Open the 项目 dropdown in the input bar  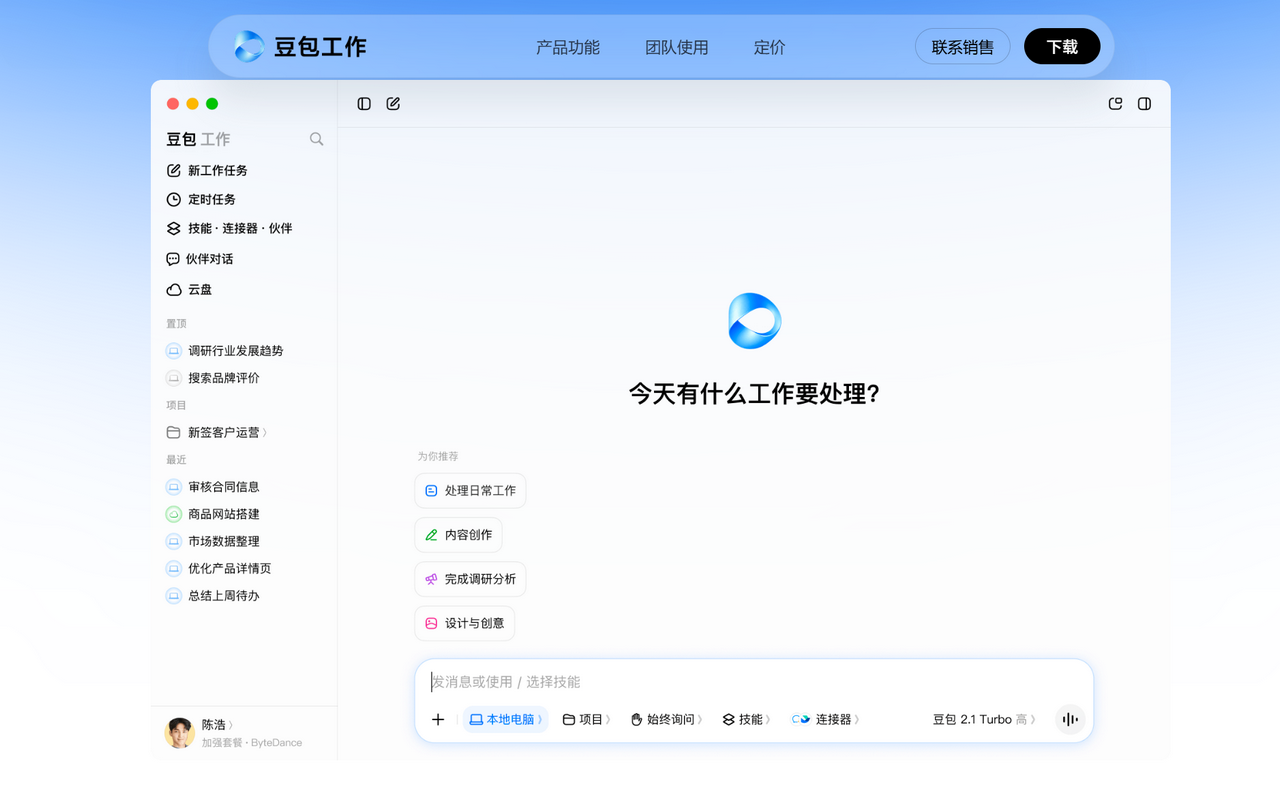coord(586,719)
